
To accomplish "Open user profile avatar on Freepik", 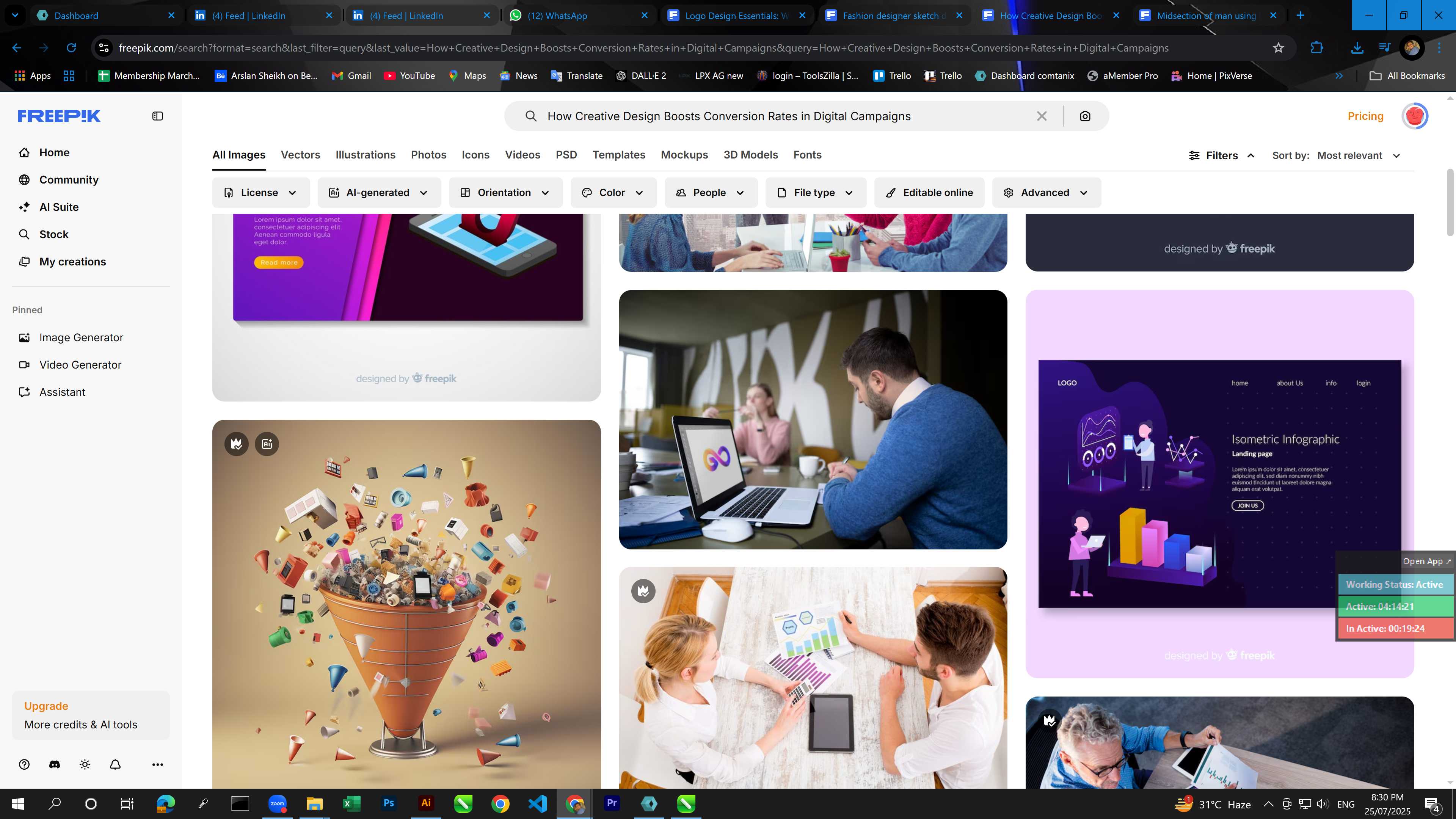I will click(x=1415, y=116).
